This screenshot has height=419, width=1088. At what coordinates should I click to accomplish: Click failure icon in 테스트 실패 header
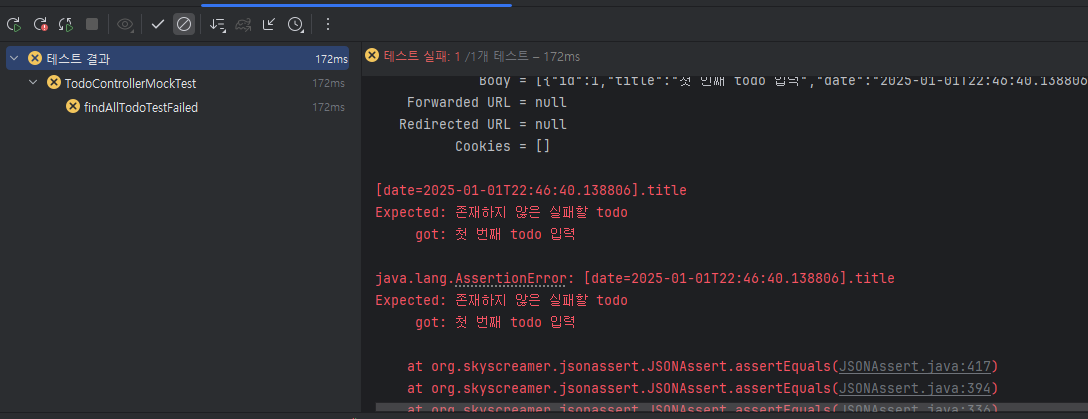click(373, 55)
